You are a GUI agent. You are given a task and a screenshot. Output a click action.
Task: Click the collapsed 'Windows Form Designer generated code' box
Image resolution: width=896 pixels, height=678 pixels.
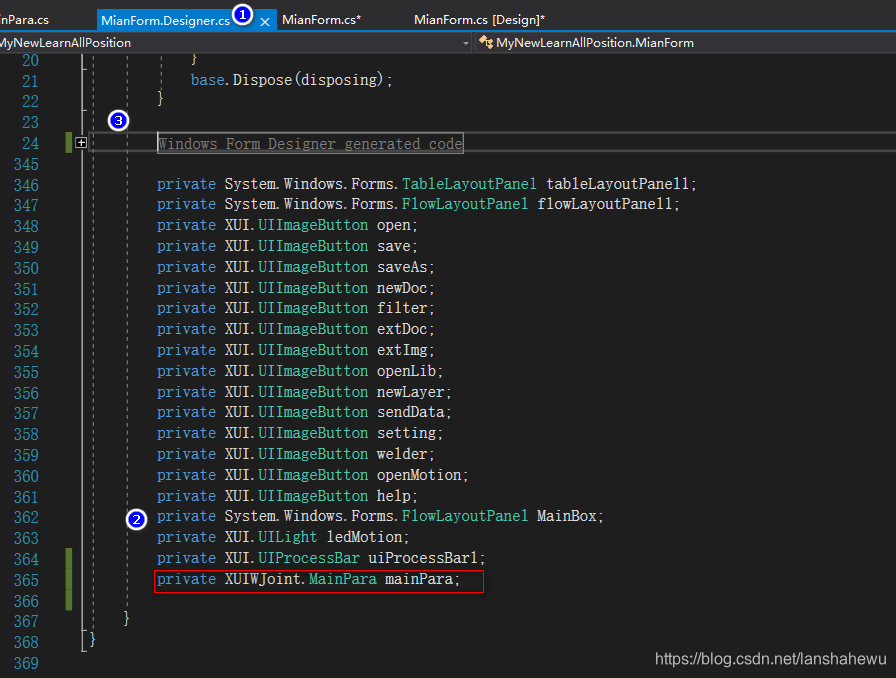point(310,143)
